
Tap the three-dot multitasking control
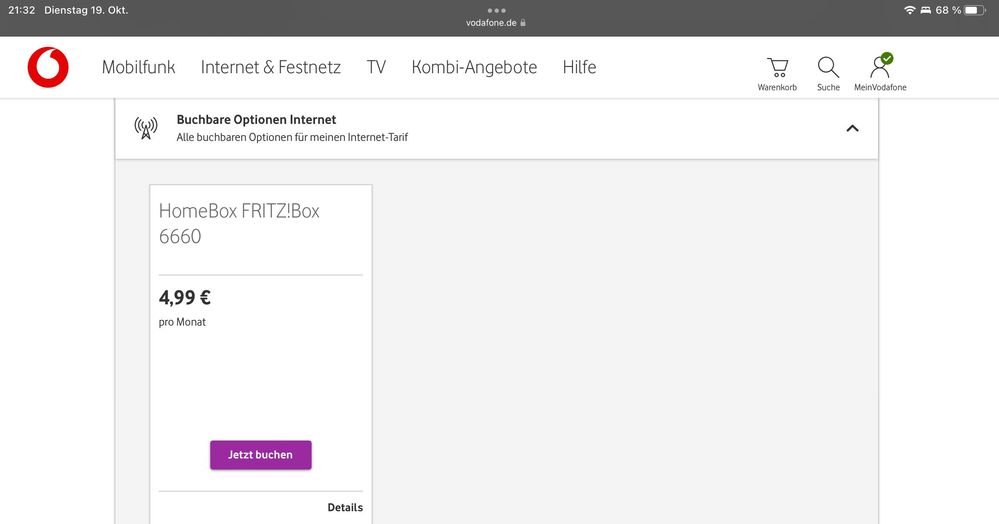(497, 10)
